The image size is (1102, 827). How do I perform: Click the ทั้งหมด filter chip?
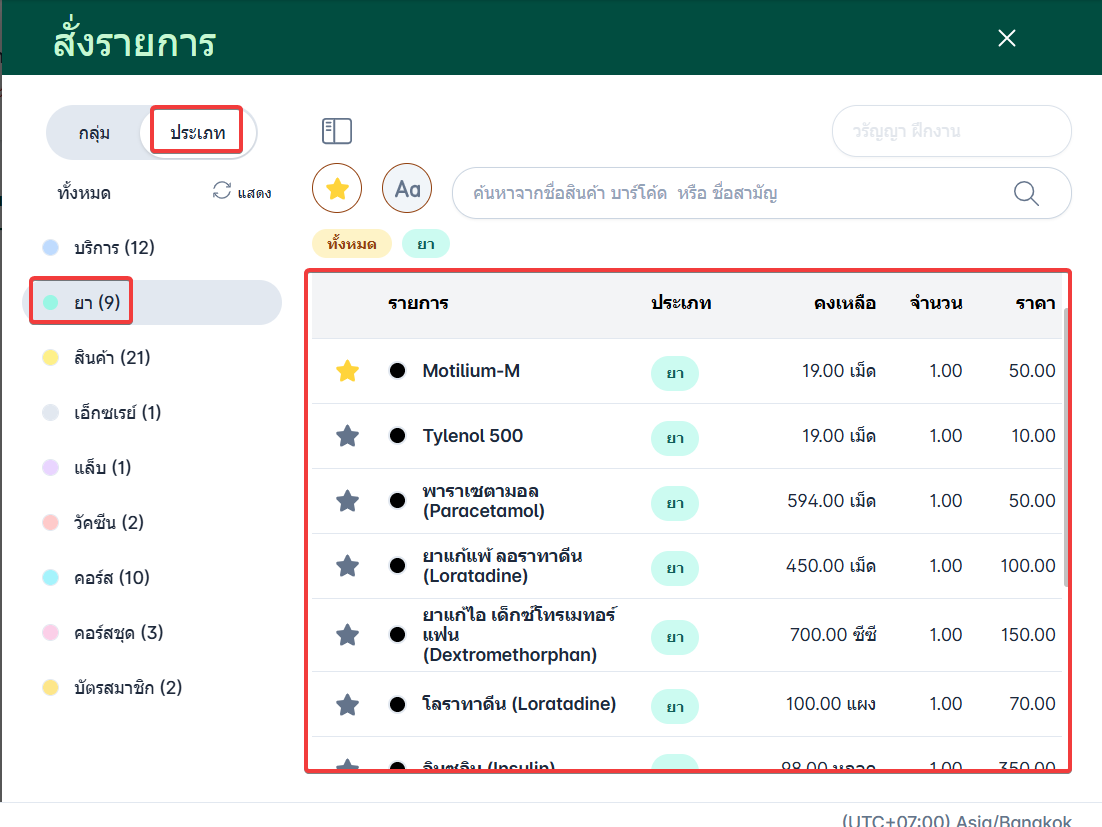[x=351, y=244]
